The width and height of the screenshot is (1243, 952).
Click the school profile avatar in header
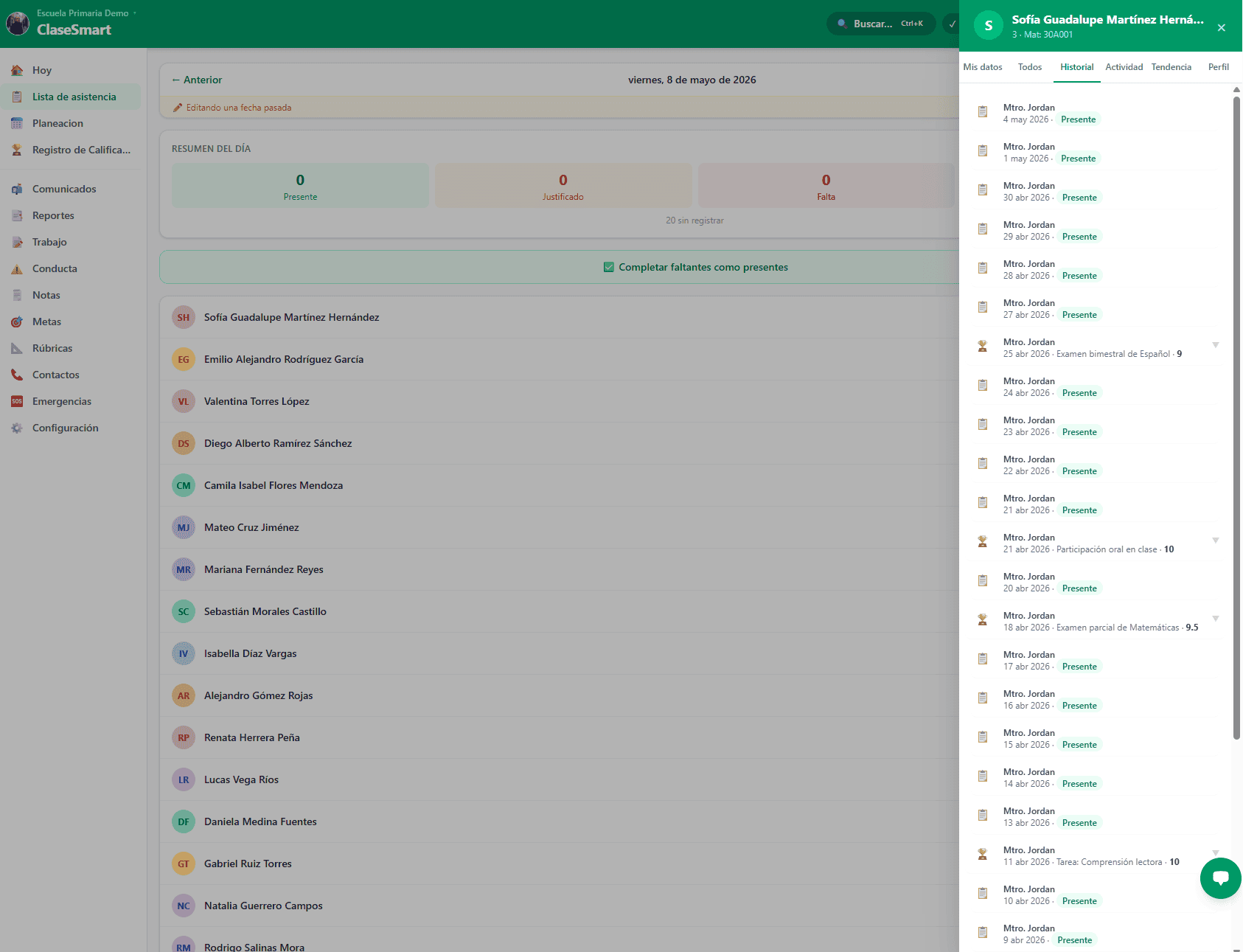(x=18, y=24)
